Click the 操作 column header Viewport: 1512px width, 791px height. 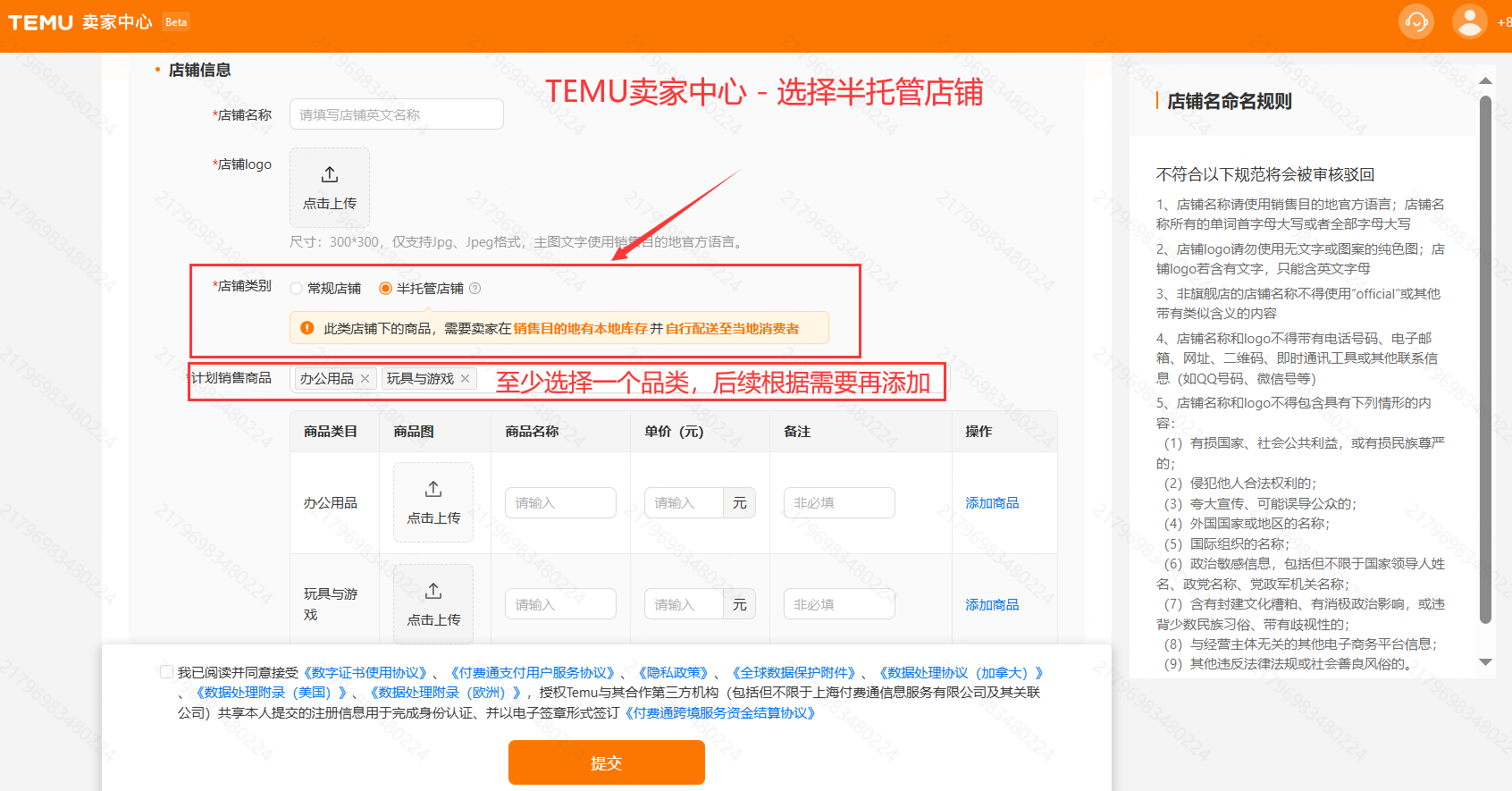[x=979, y=432]
